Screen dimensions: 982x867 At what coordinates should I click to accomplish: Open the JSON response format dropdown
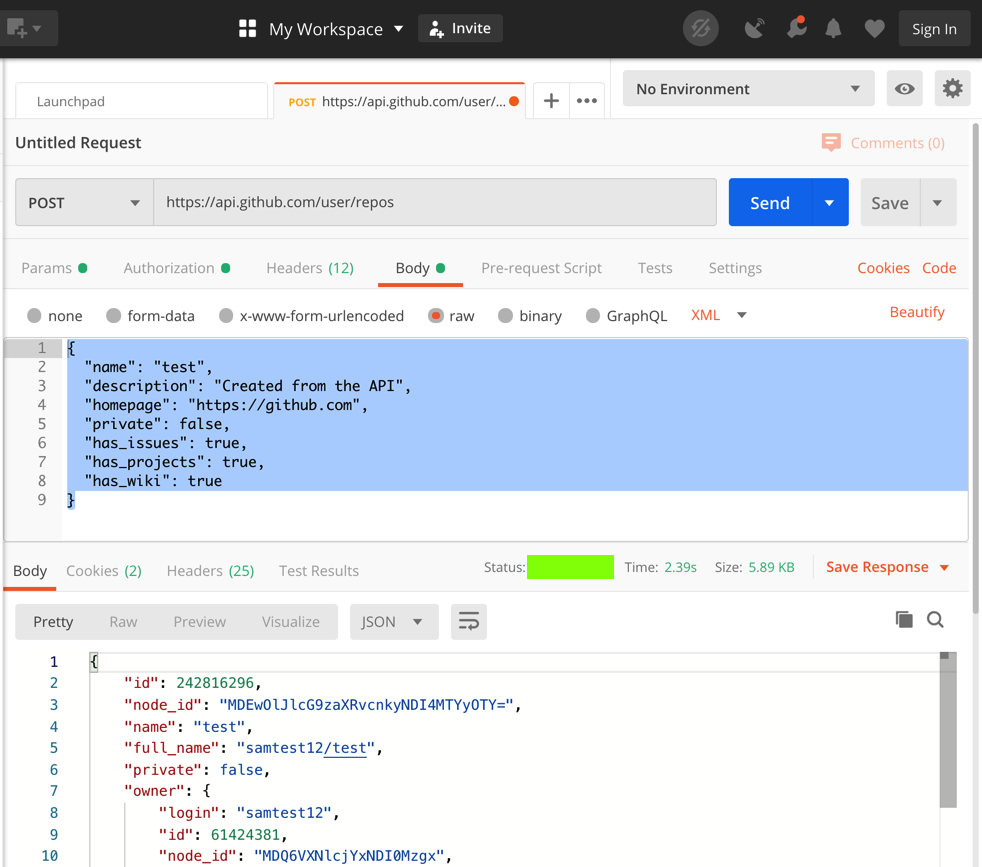(x=392, y=622)
